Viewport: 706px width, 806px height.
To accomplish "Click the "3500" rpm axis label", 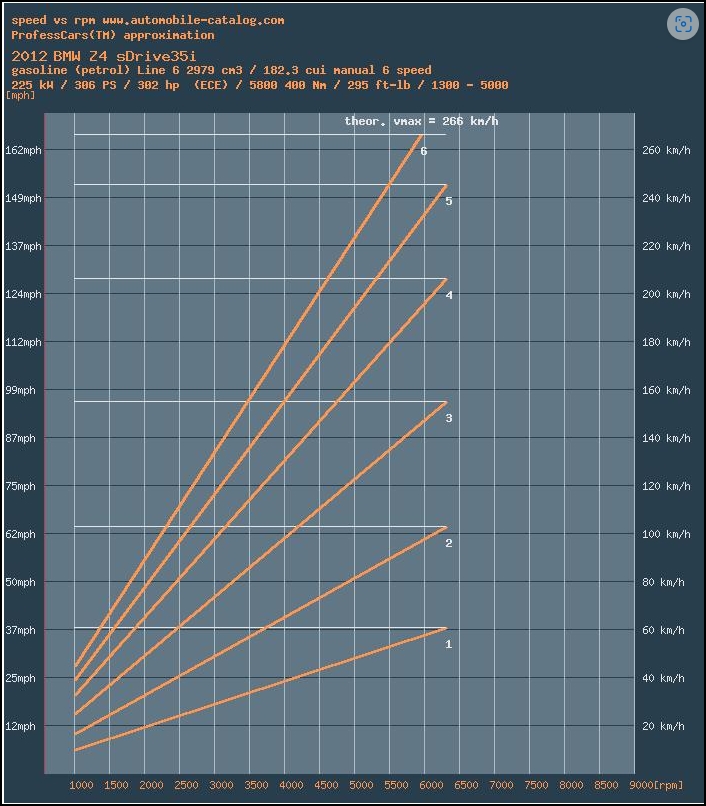I will [256, 785].
